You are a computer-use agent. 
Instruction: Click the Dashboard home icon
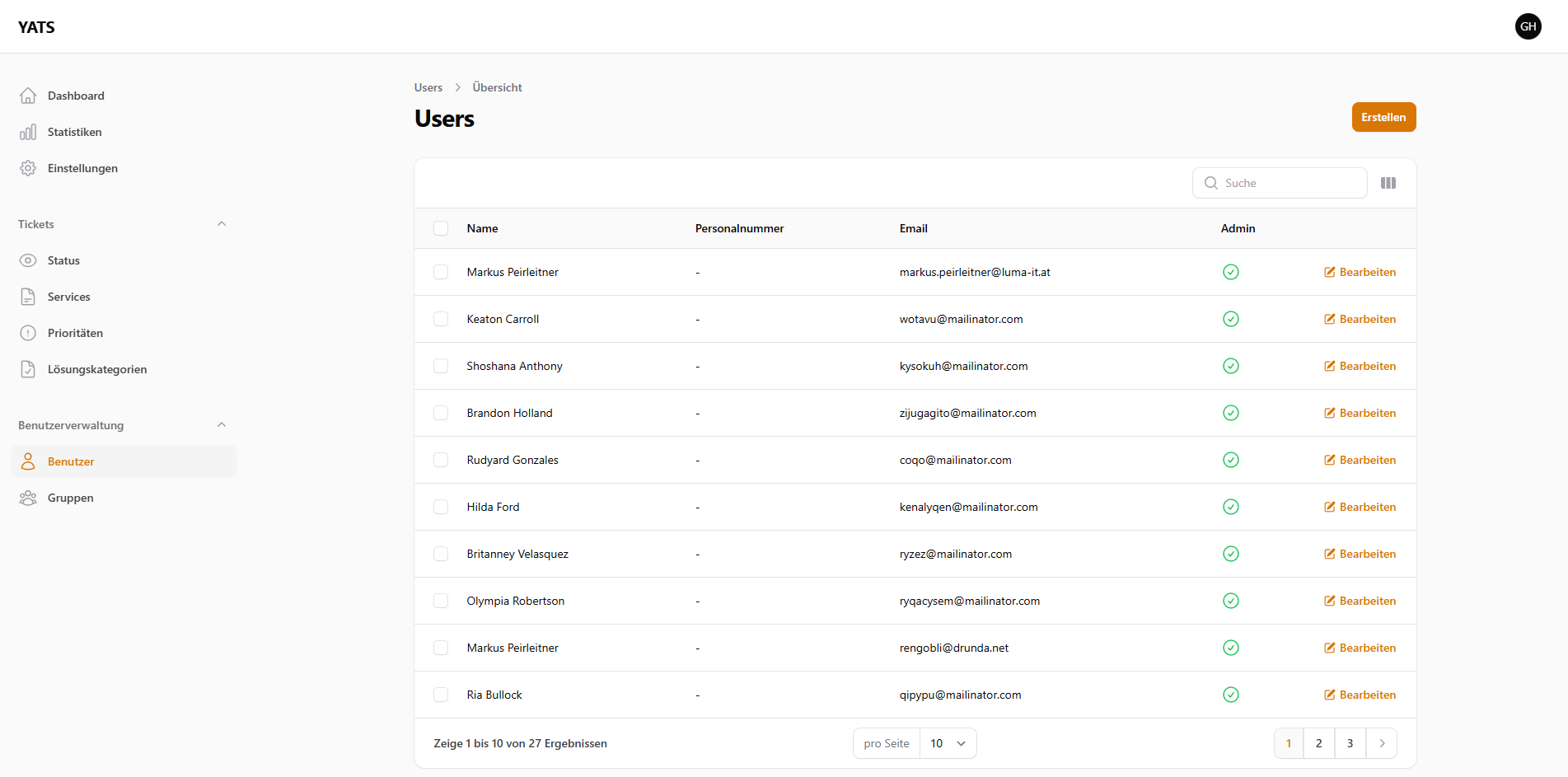28,96
